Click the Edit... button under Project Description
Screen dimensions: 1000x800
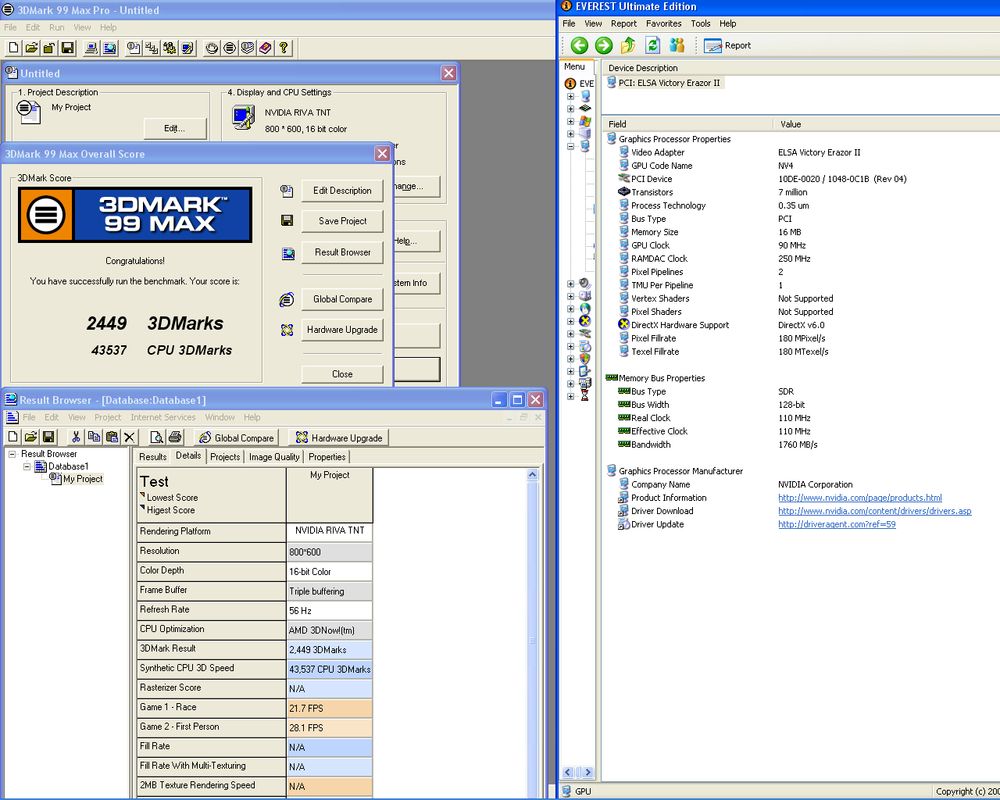pyautogui.click(x=175, y=128)
